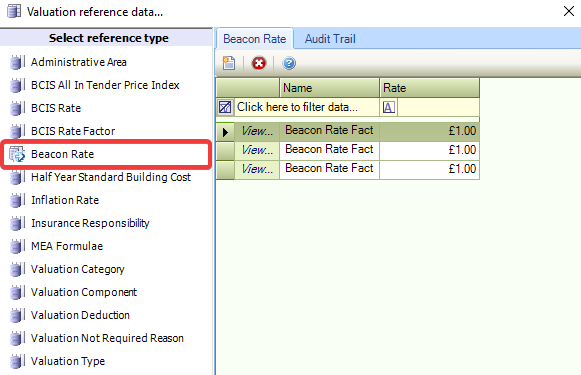Sort by the Name column header
This screenshot has width=581, height=375.
329,88
